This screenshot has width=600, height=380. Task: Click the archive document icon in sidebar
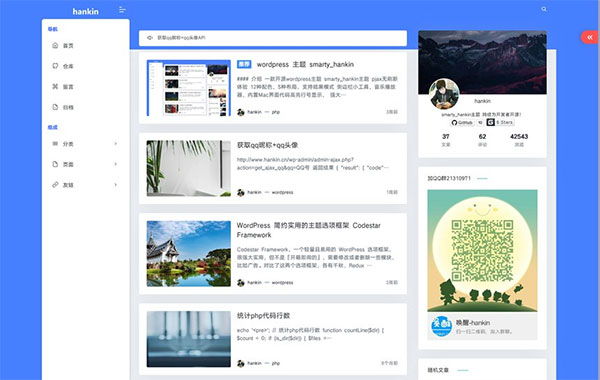tap(55, 107)
